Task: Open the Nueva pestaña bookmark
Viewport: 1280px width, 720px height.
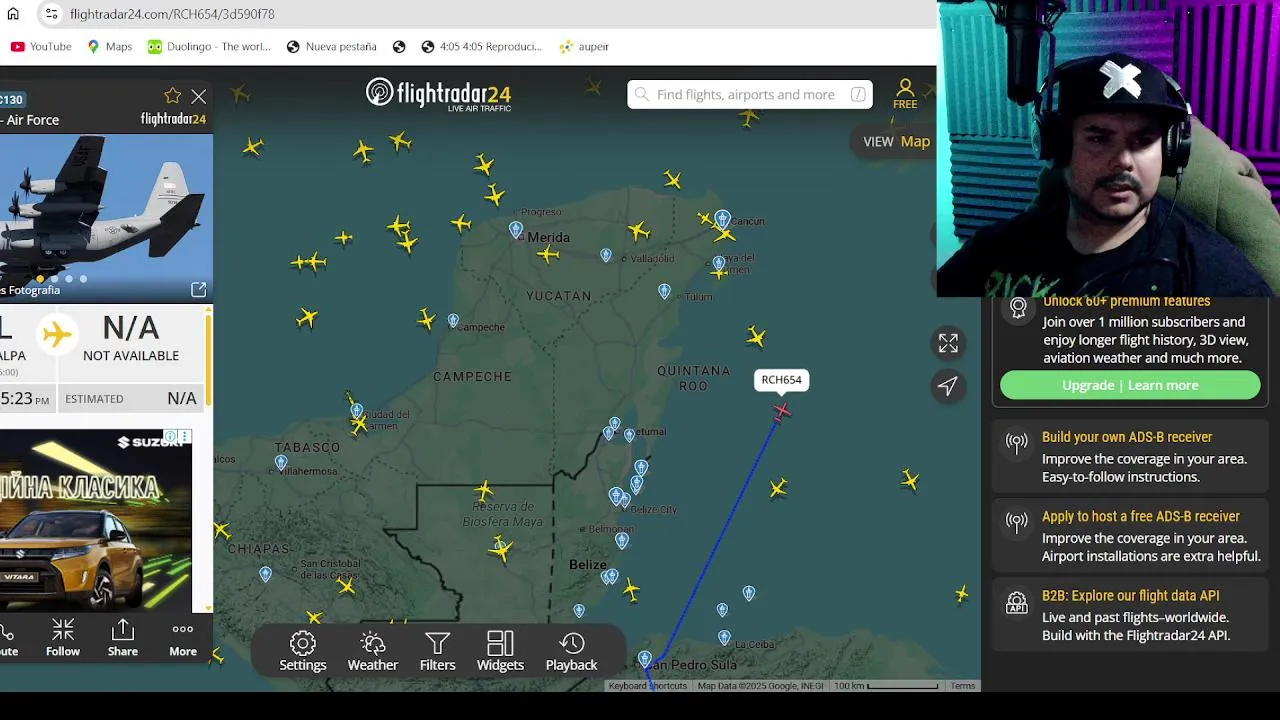Action: (x=331, y=46)
